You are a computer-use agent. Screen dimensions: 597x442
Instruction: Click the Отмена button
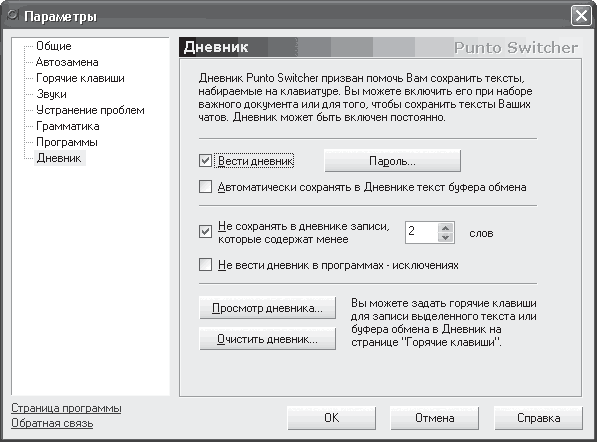pos(435,418)
